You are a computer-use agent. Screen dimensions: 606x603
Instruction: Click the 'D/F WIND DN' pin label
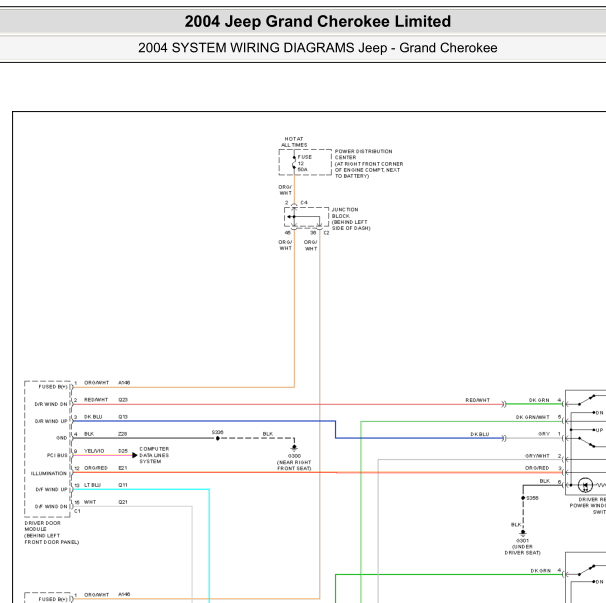pyautogui.click(x=51, y=506)
